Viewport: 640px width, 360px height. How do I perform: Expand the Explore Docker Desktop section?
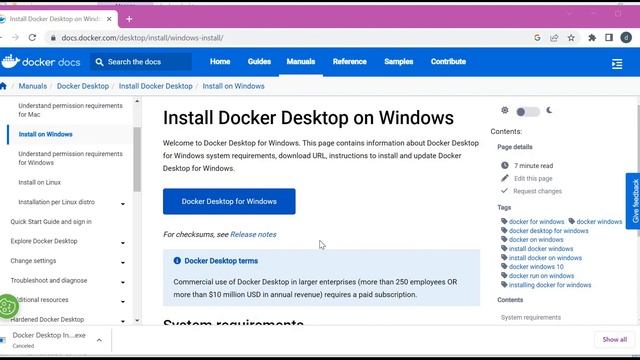point(123,243)
